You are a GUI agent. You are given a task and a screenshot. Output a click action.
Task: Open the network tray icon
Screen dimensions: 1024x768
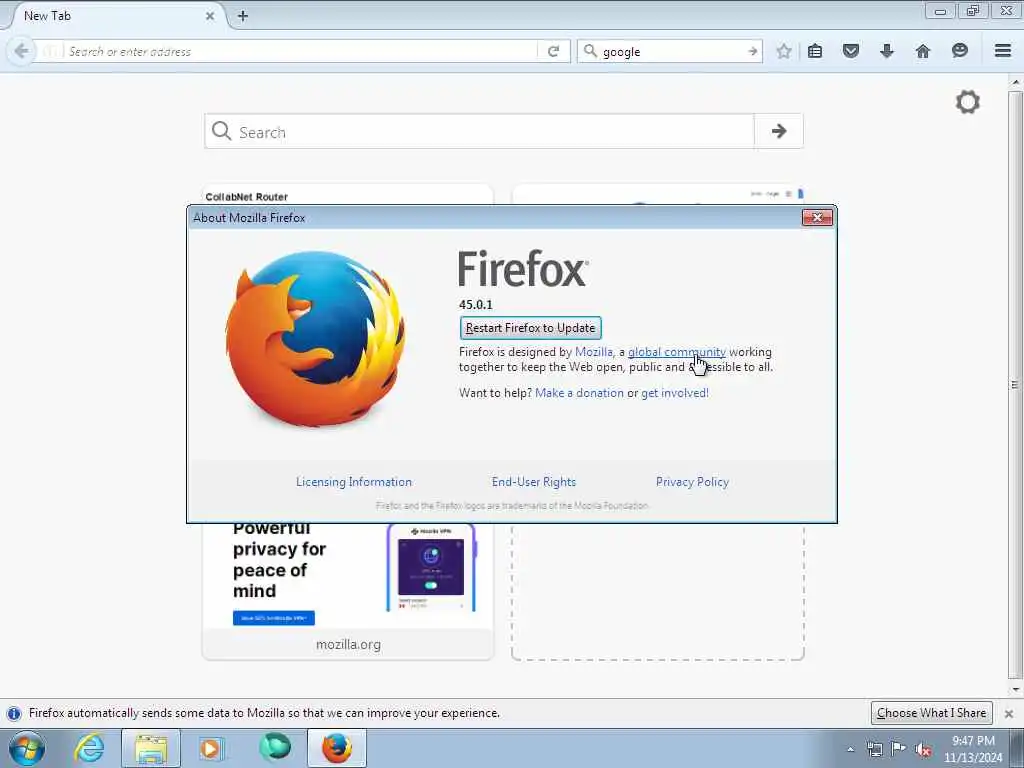(874, 749)
